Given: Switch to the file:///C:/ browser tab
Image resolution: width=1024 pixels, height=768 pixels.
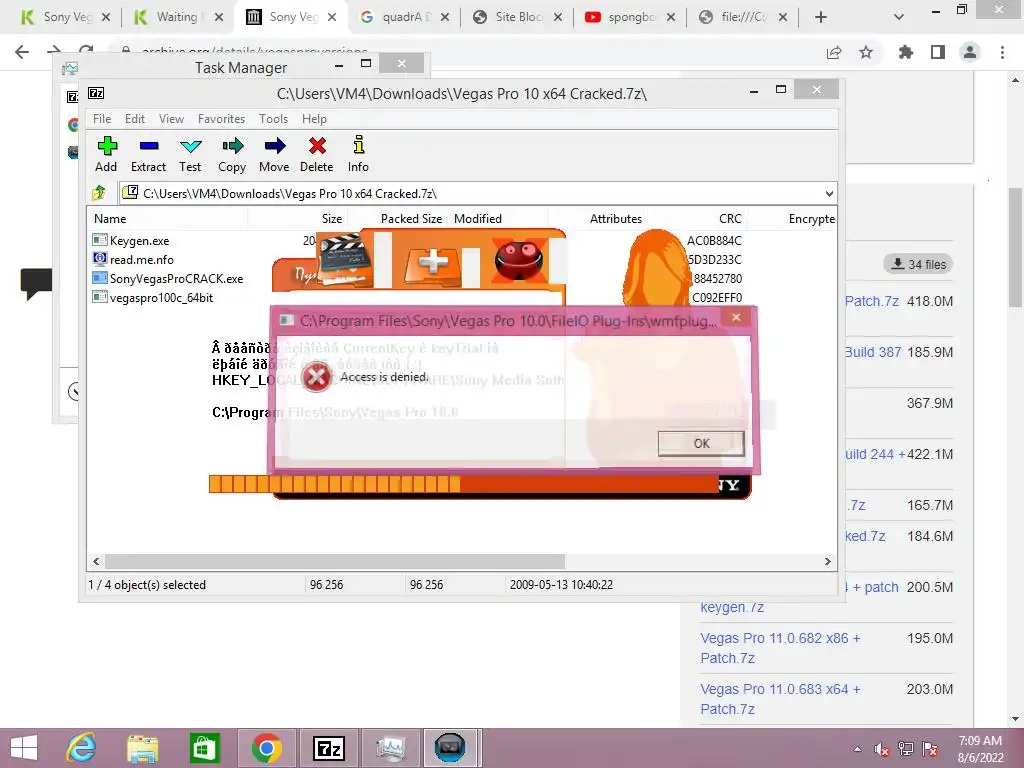Looking at the screenshot, I should 743,17.
